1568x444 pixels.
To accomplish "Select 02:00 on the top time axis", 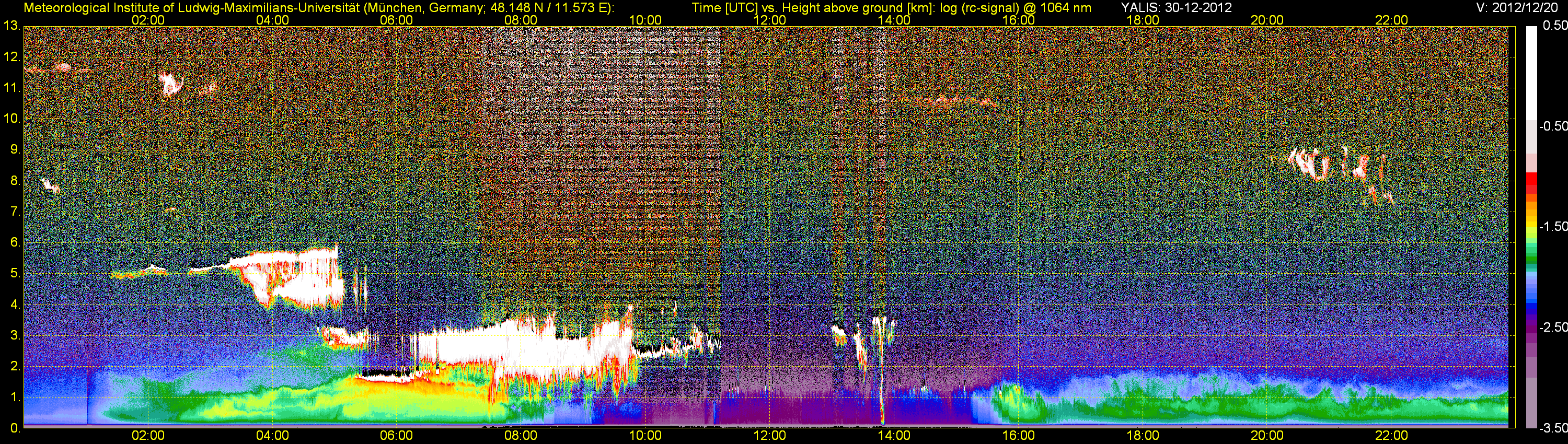I will click(148, 20).
